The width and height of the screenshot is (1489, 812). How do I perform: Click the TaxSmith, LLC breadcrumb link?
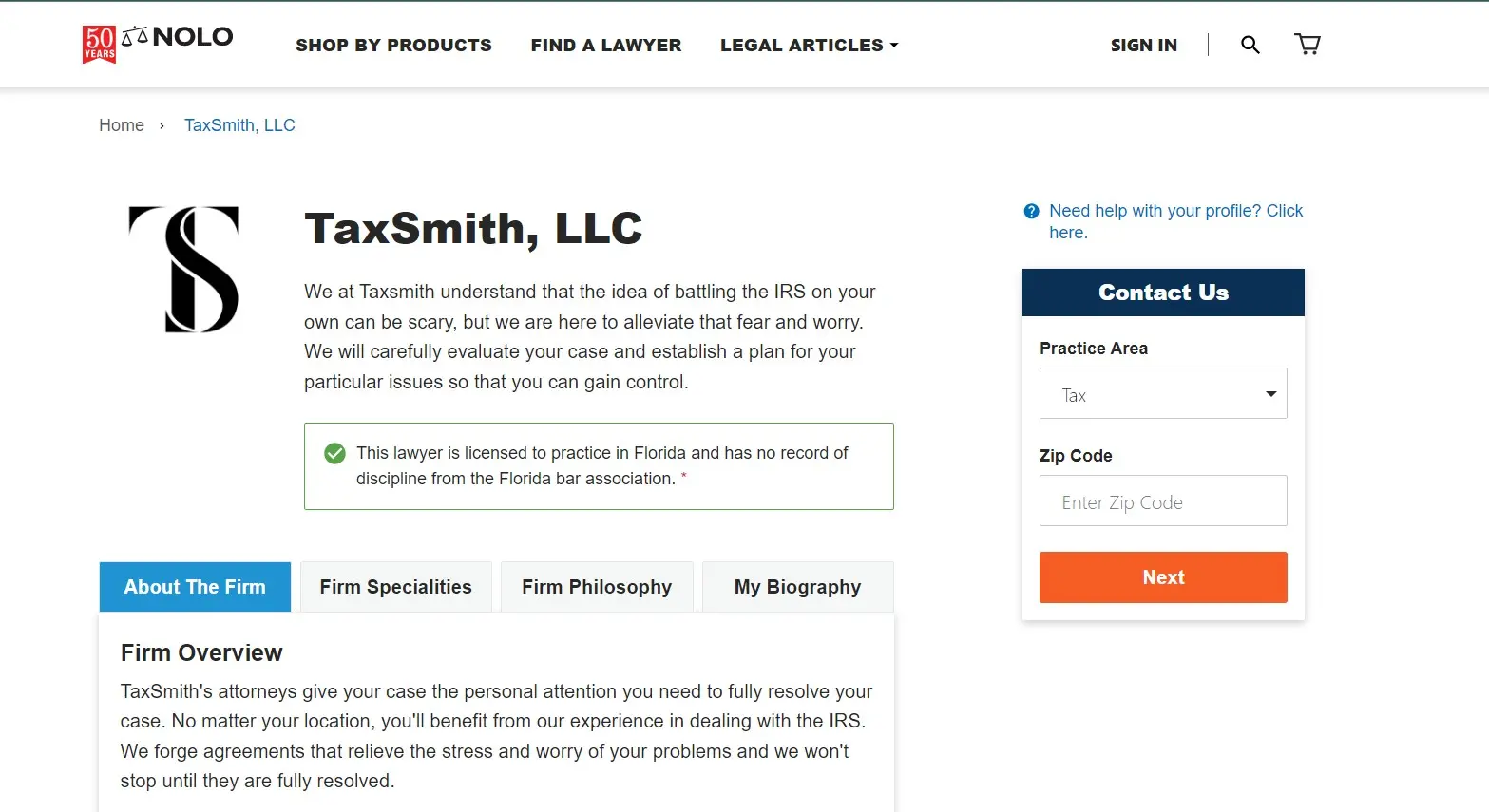pos(239,125)
